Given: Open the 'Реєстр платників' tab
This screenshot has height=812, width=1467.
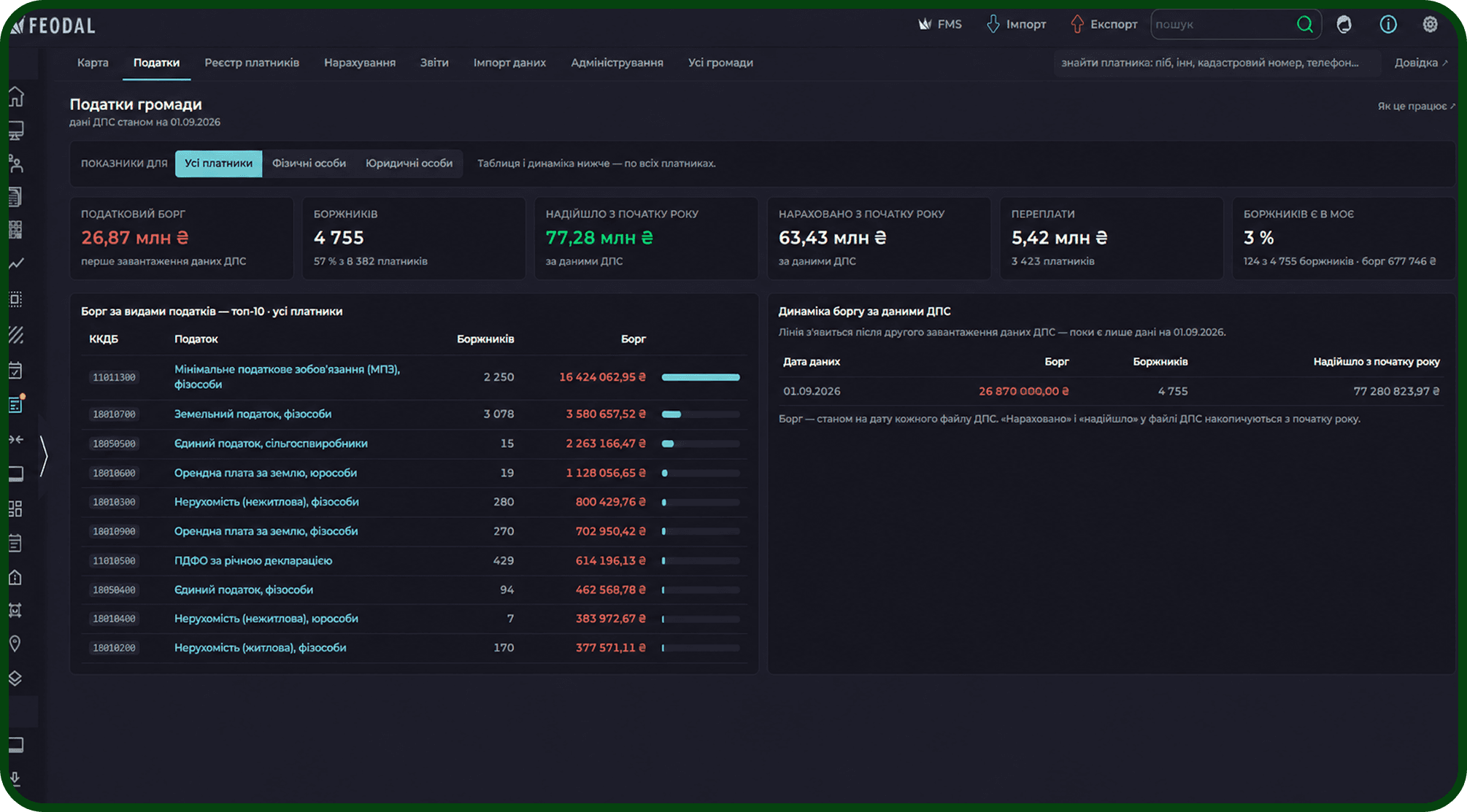Looking at the screenshot, I should point(252,63).
